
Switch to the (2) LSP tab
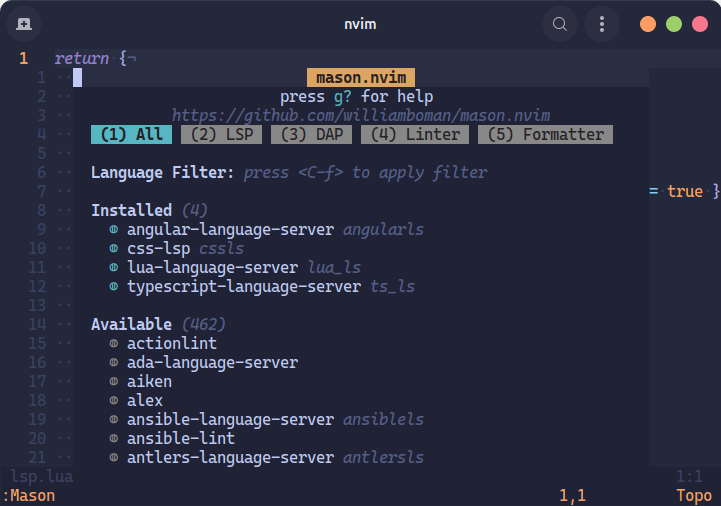221,134
